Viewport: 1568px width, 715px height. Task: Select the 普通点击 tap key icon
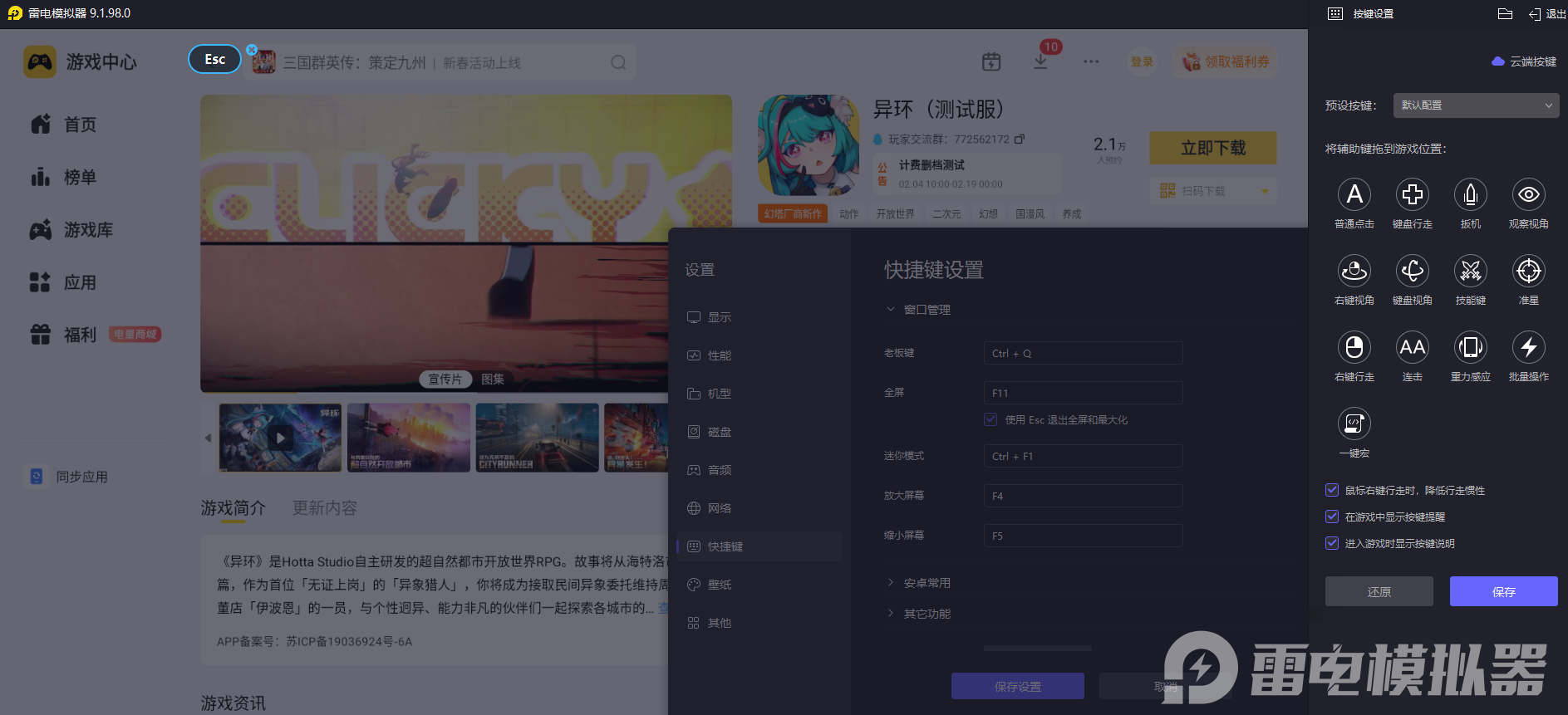[x=1354, y=195]
